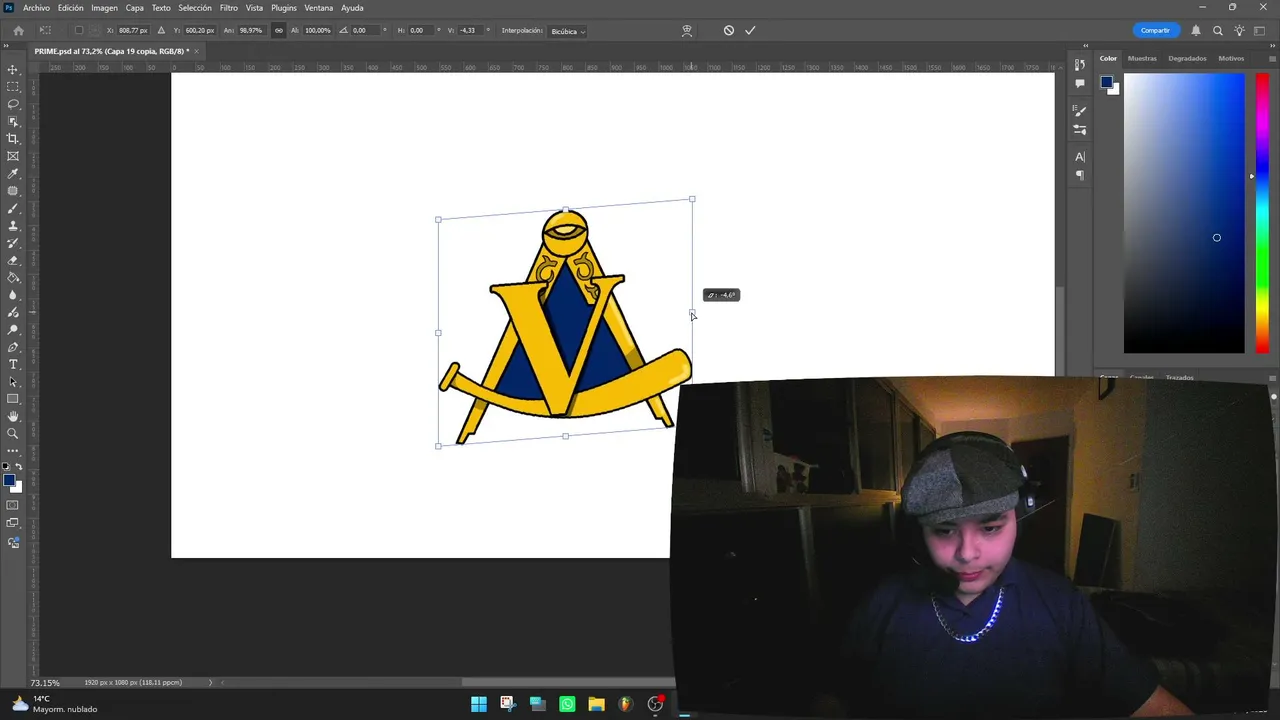Open the Interpolación dropdown
The image size is (1280, 720).
[x=568, y=31]
